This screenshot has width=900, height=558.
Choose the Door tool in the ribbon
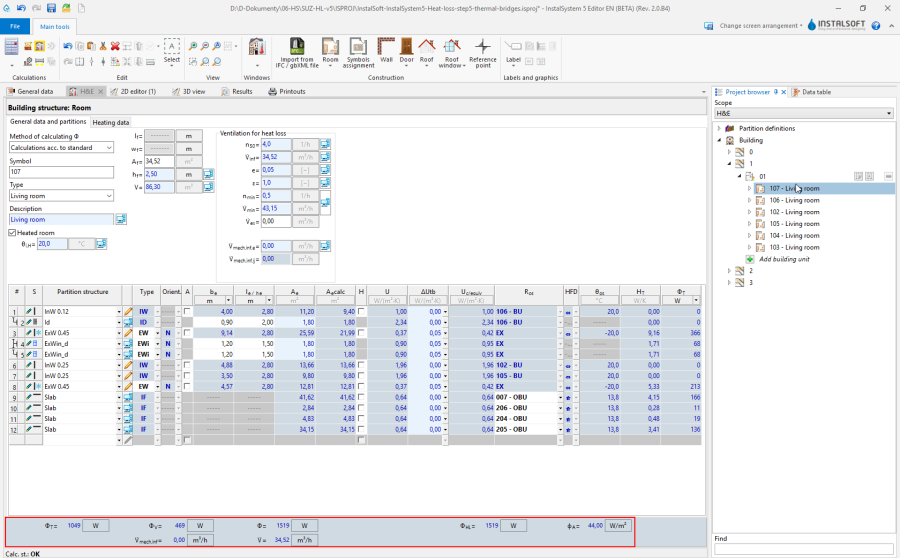406,47
